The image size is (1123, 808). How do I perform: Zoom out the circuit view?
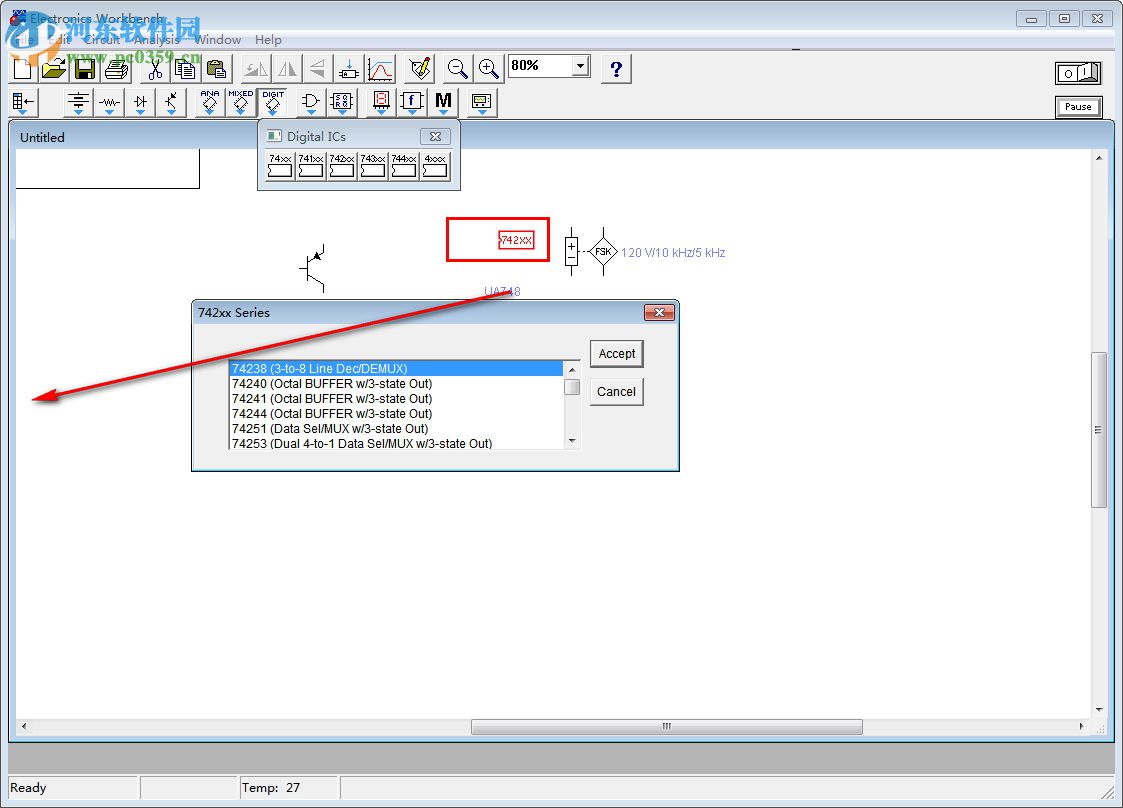[457, 69]
